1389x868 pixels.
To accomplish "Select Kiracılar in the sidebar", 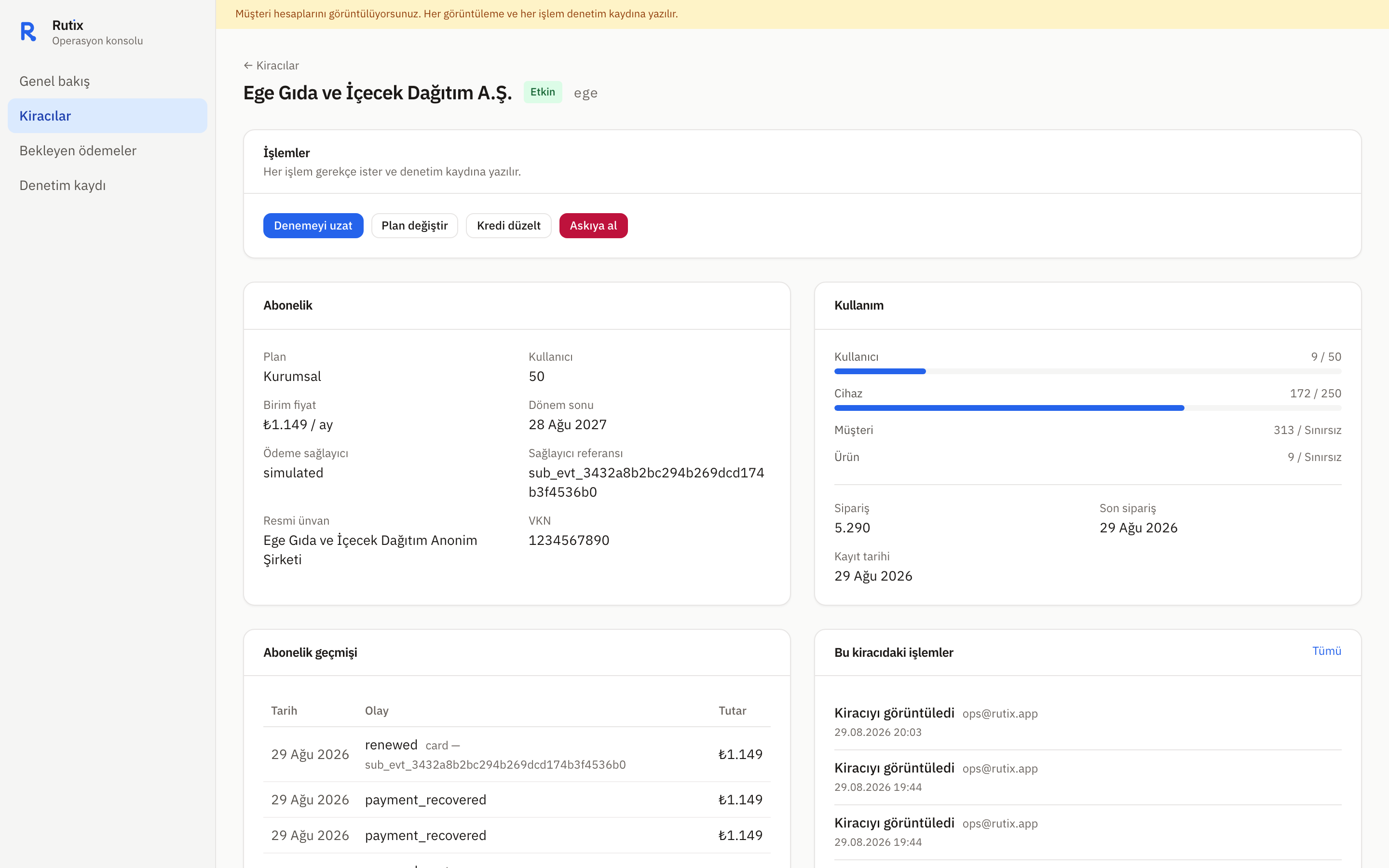I will (x=108, y=115).
